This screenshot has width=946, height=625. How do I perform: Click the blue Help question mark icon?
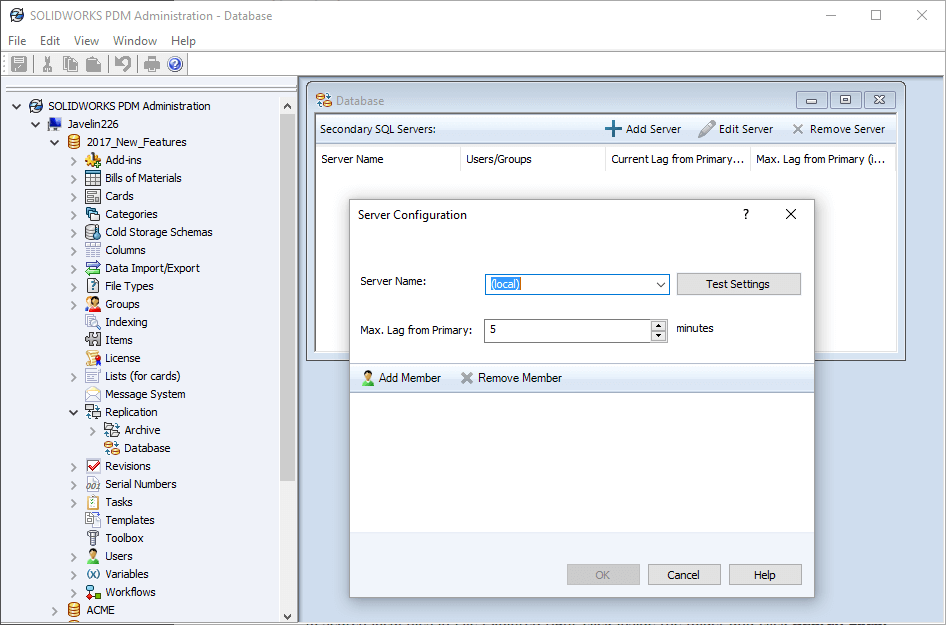click(175, 62)
